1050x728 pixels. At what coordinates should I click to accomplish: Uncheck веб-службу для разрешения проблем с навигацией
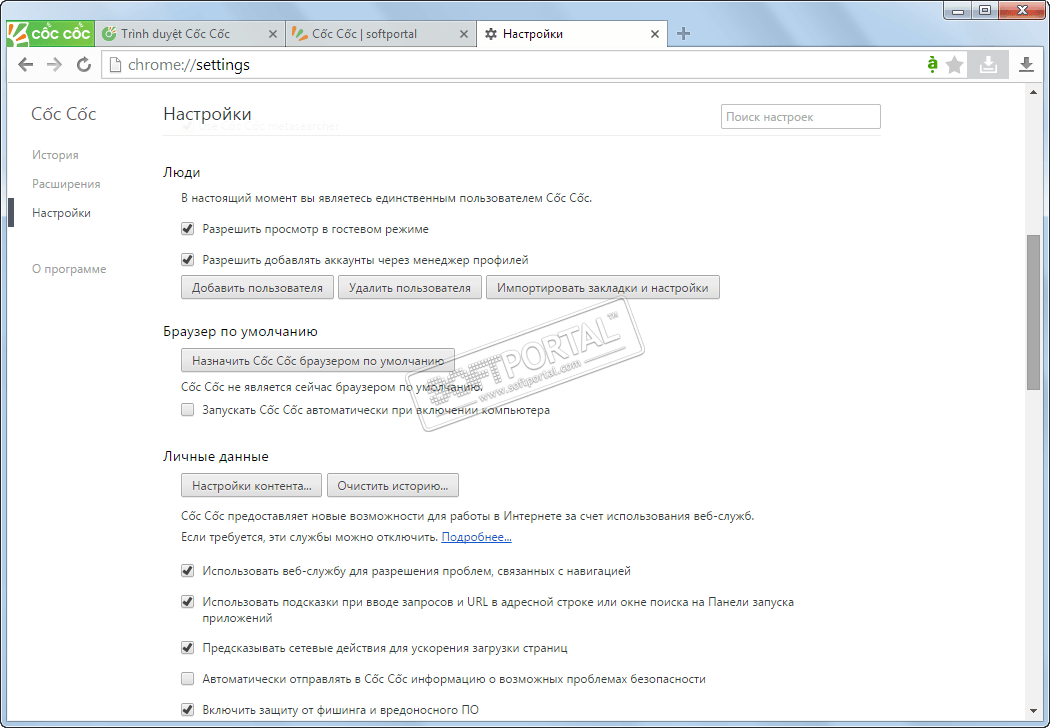click(188, 571)
